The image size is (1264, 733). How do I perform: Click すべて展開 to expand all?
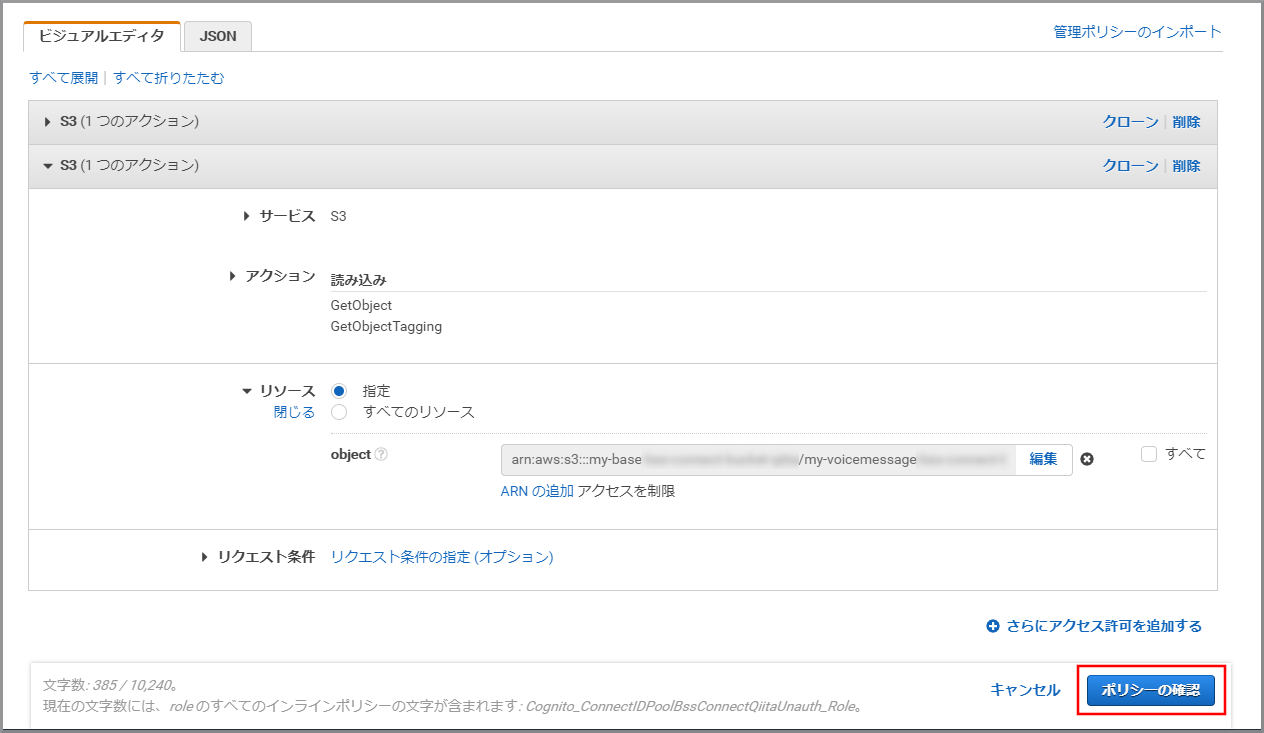point(64,78)
